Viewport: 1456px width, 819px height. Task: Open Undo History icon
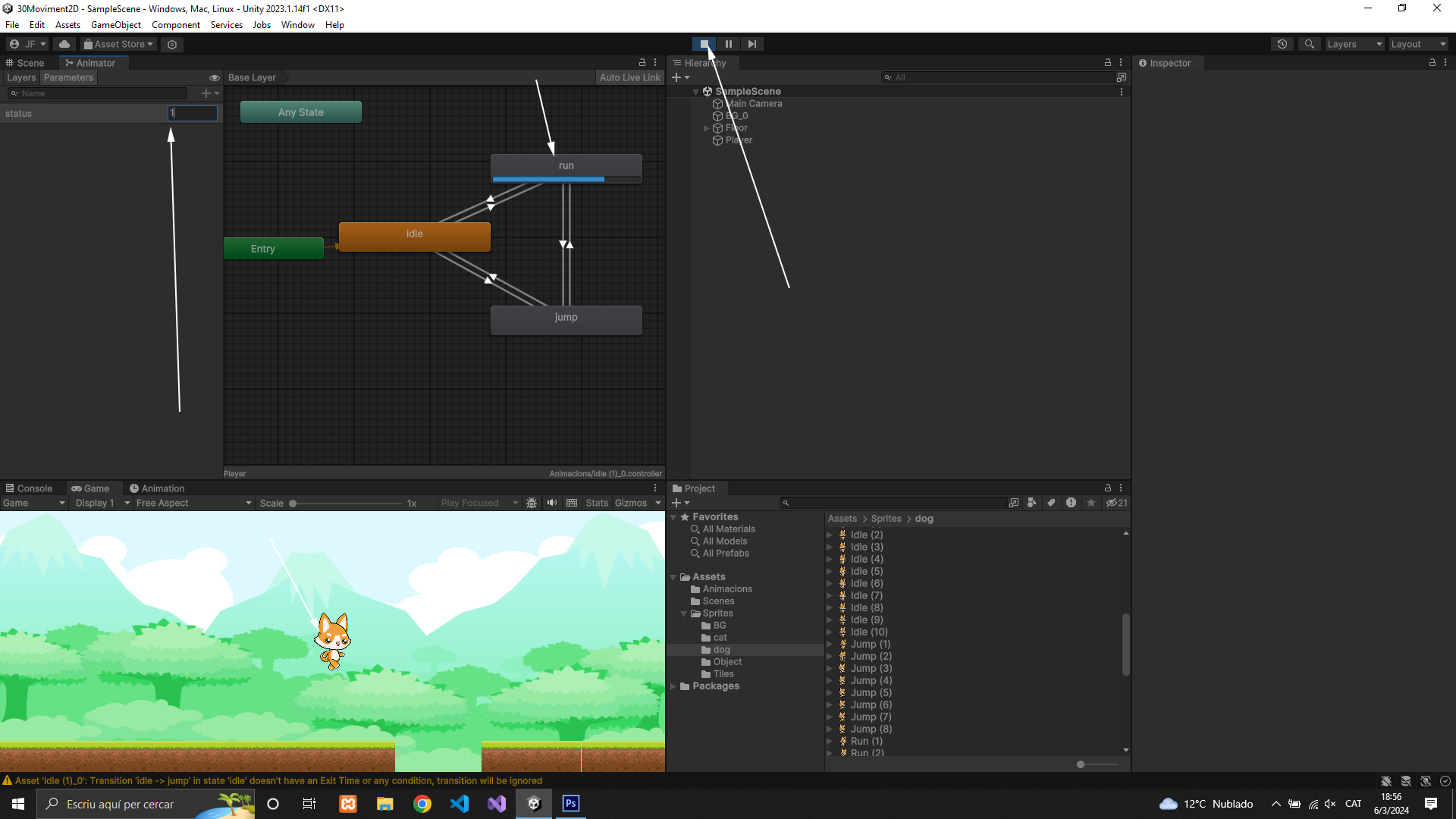click(x=1282, y=44)
